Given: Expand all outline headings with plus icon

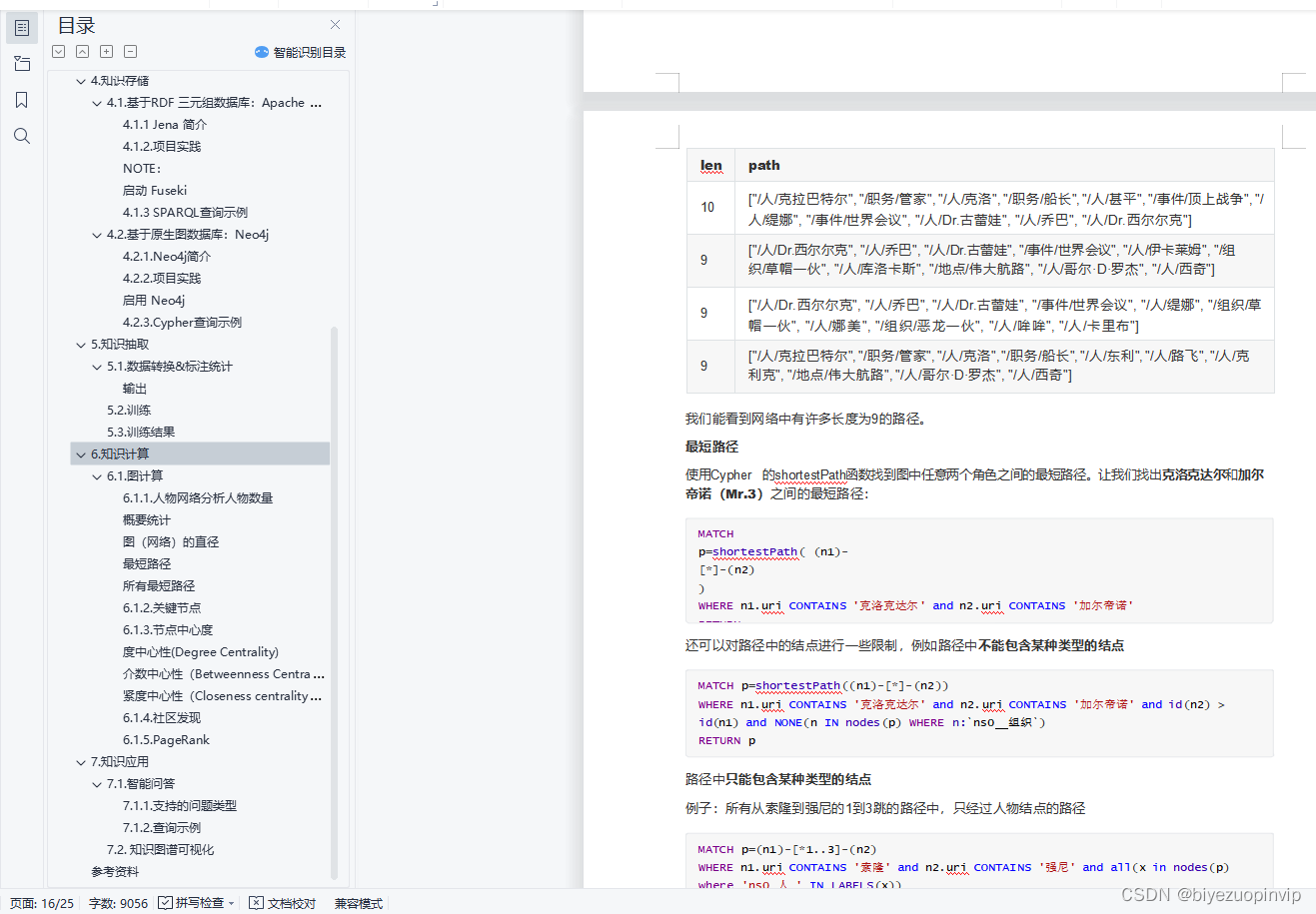Looking at the screenshot, I should (x=107, y=51).
